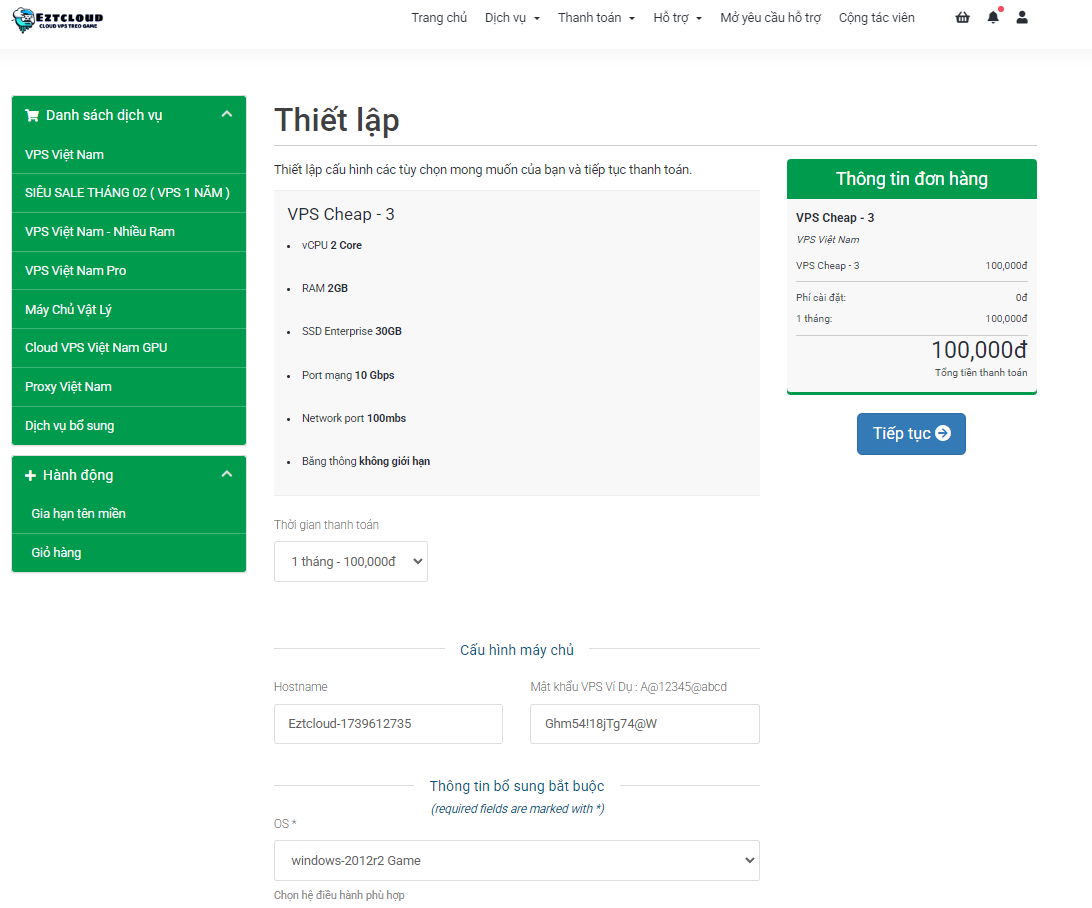Click the Hostname input field

click(388, 724)
